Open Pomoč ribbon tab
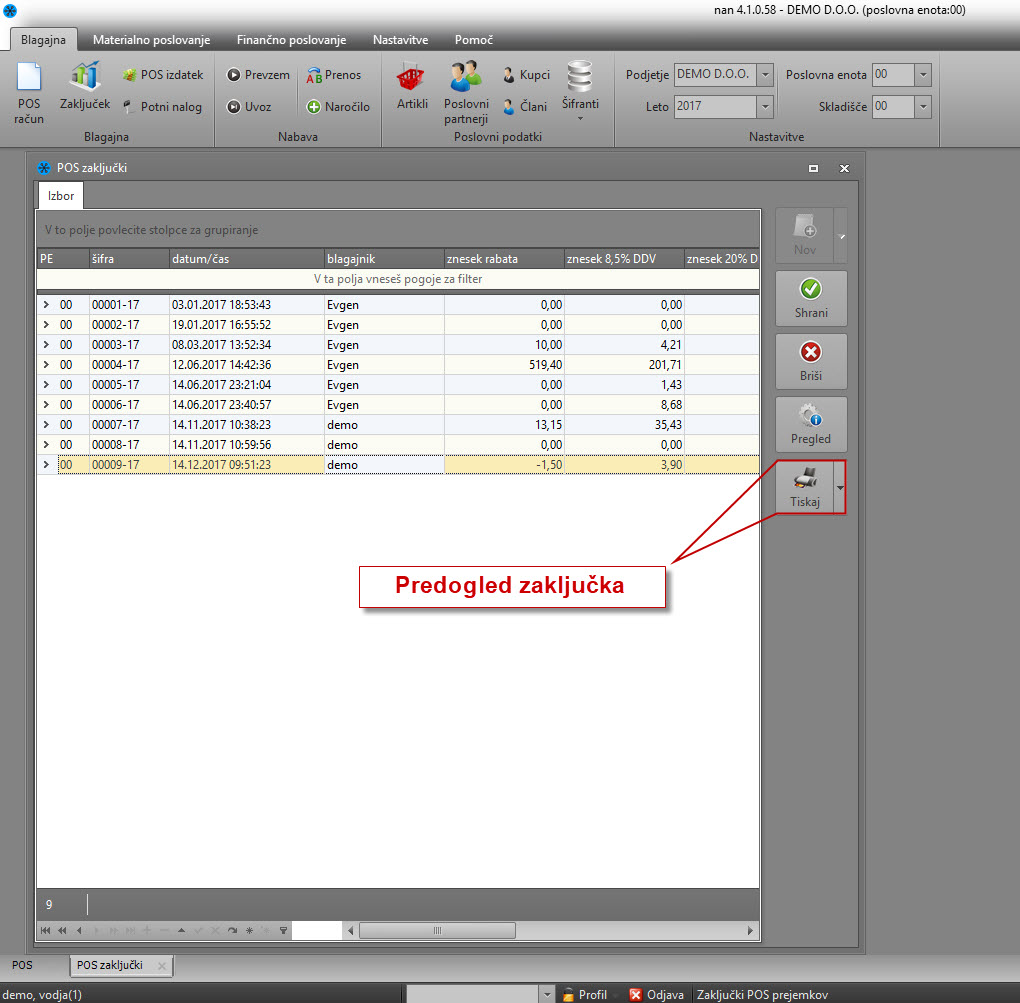 click(474, 40)
